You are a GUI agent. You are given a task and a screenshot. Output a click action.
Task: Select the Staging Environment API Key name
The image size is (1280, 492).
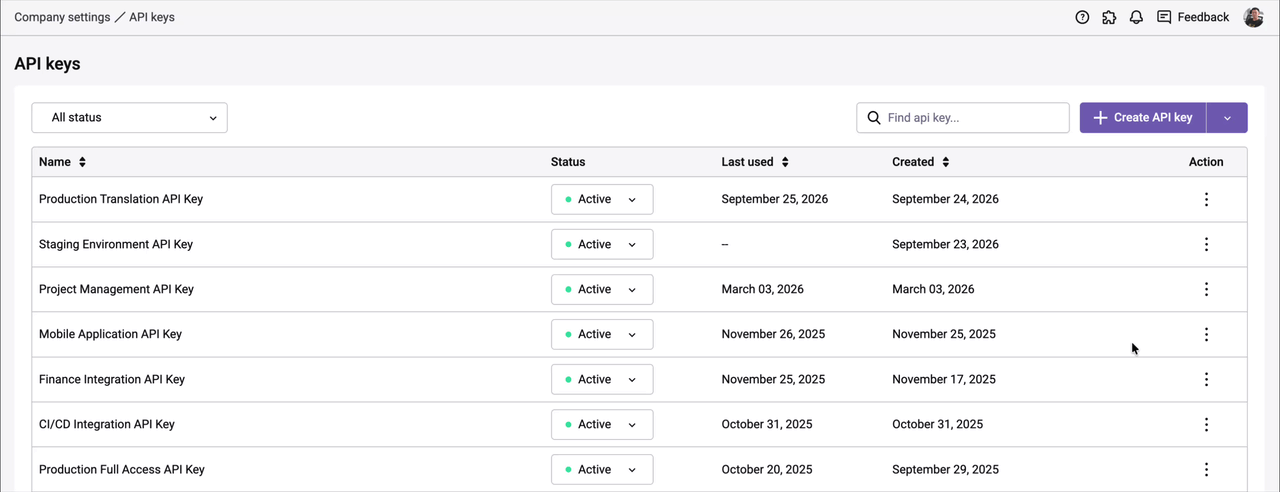(116, 244)
